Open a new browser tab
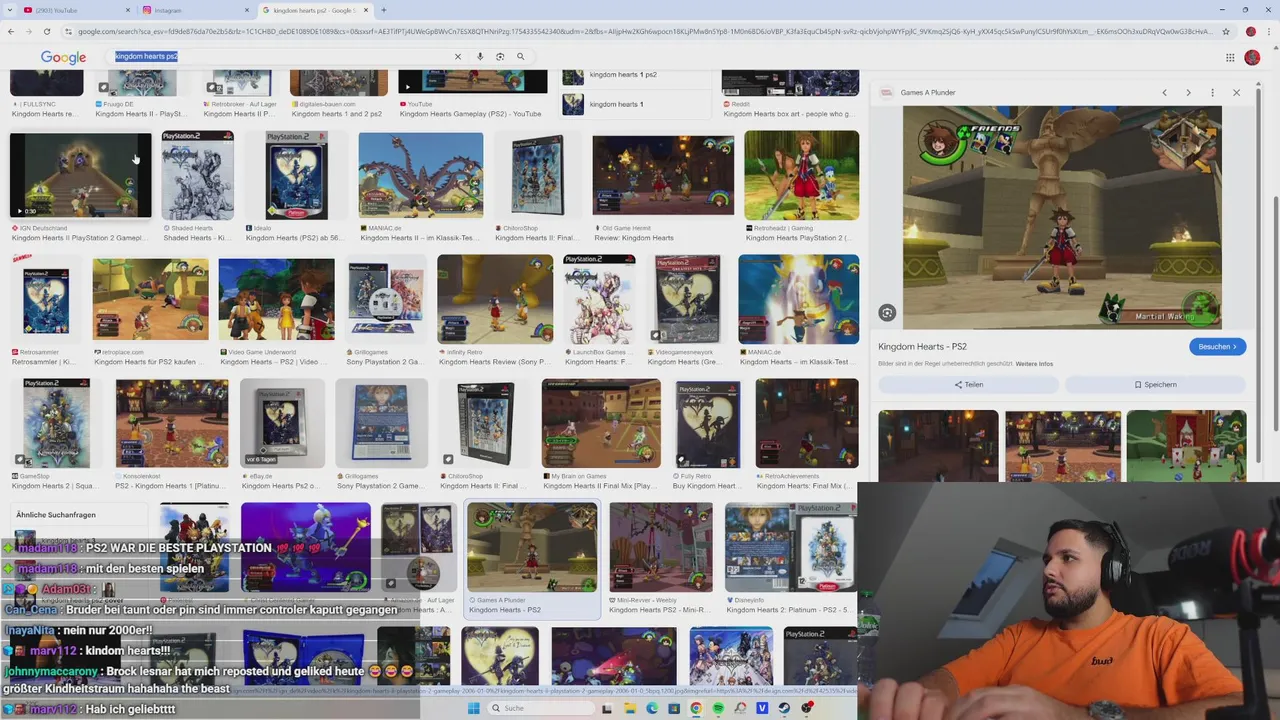Viewport: 1280px width, 720px height. (x=384, y=10)
